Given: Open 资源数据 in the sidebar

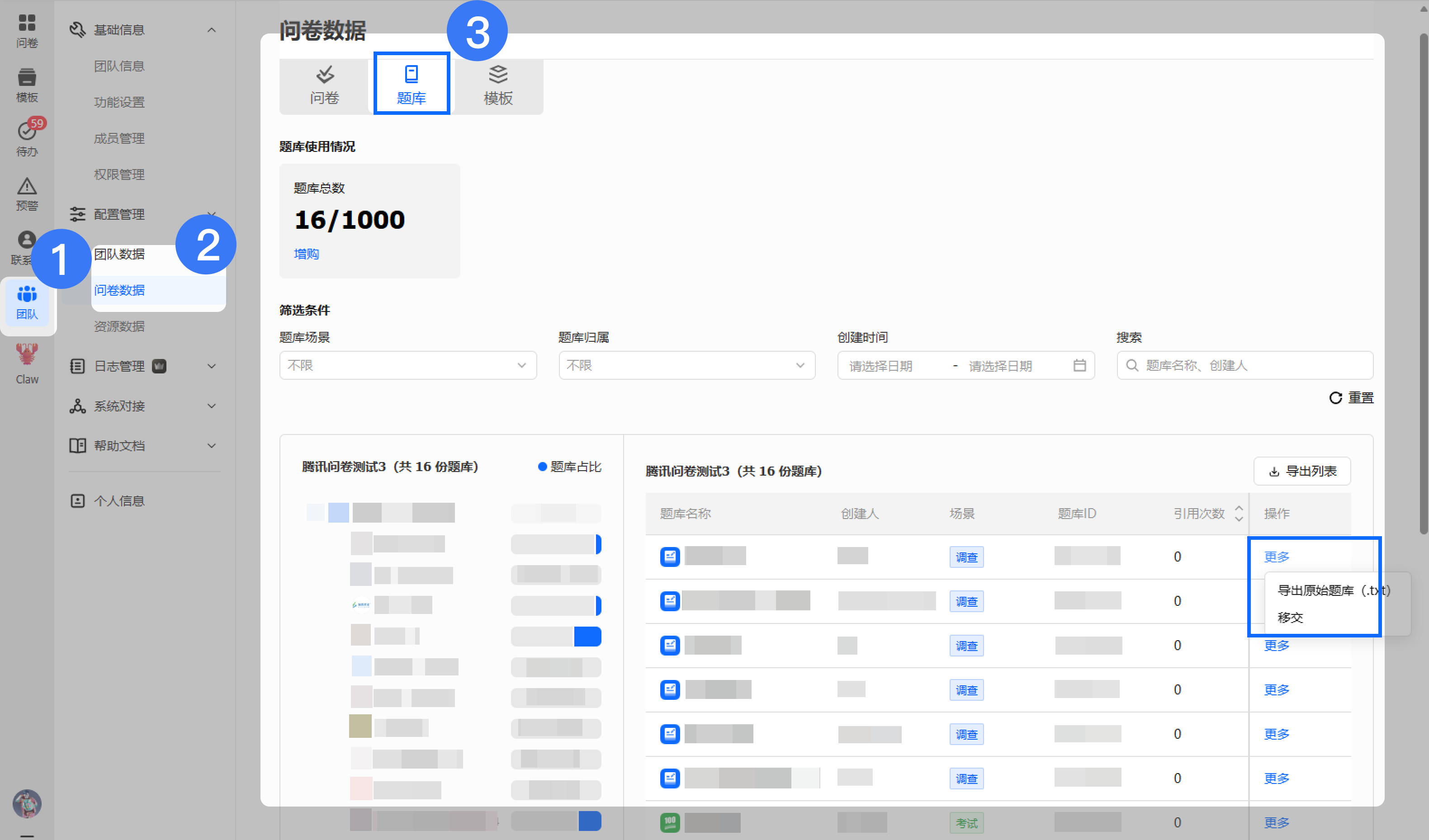Looking at the screenshot, I should [119, 326].
